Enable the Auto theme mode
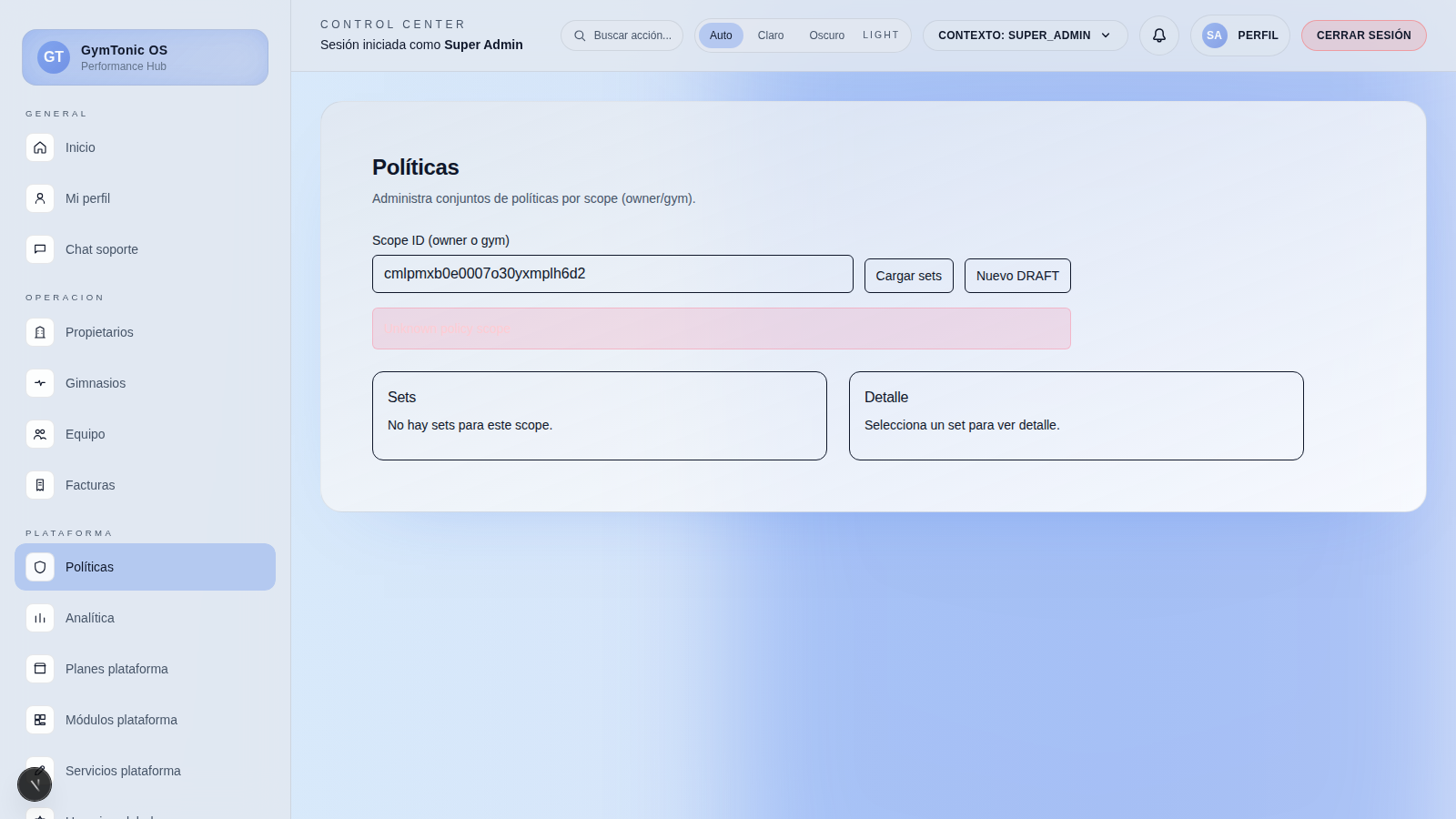Screen dimensions: 1456x819 (721, 35)
